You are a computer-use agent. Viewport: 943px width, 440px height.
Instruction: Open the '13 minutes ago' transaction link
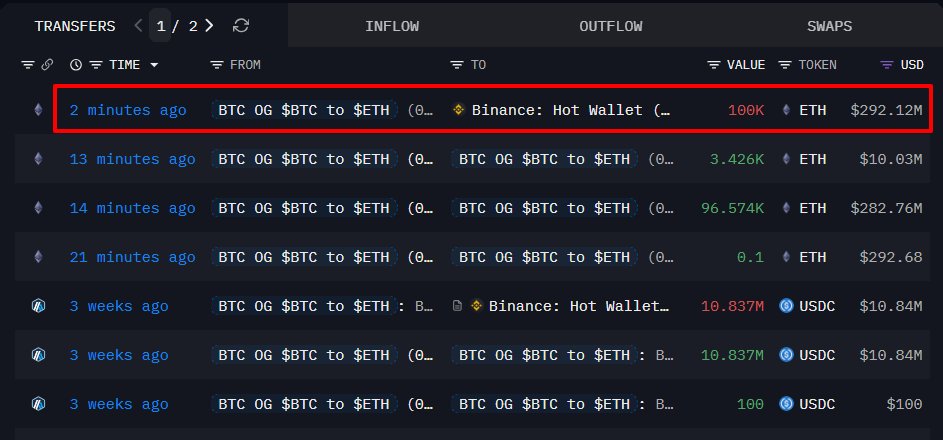pos(132,159)
